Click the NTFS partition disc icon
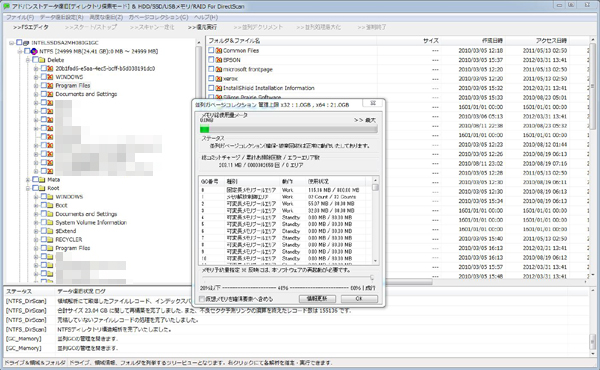 34,51
